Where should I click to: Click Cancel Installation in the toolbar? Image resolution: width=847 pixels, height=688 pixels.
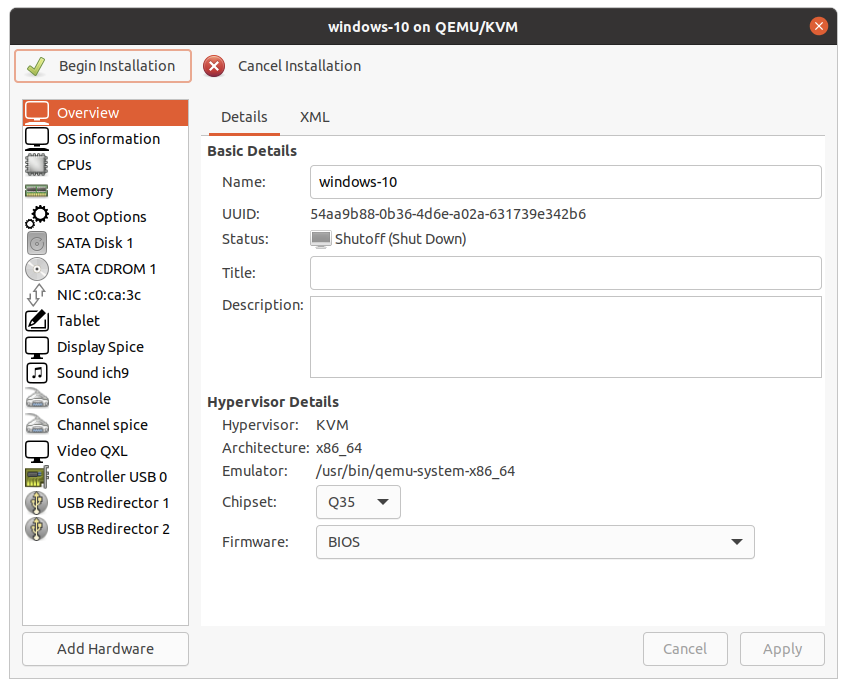[x=283, y=66]
